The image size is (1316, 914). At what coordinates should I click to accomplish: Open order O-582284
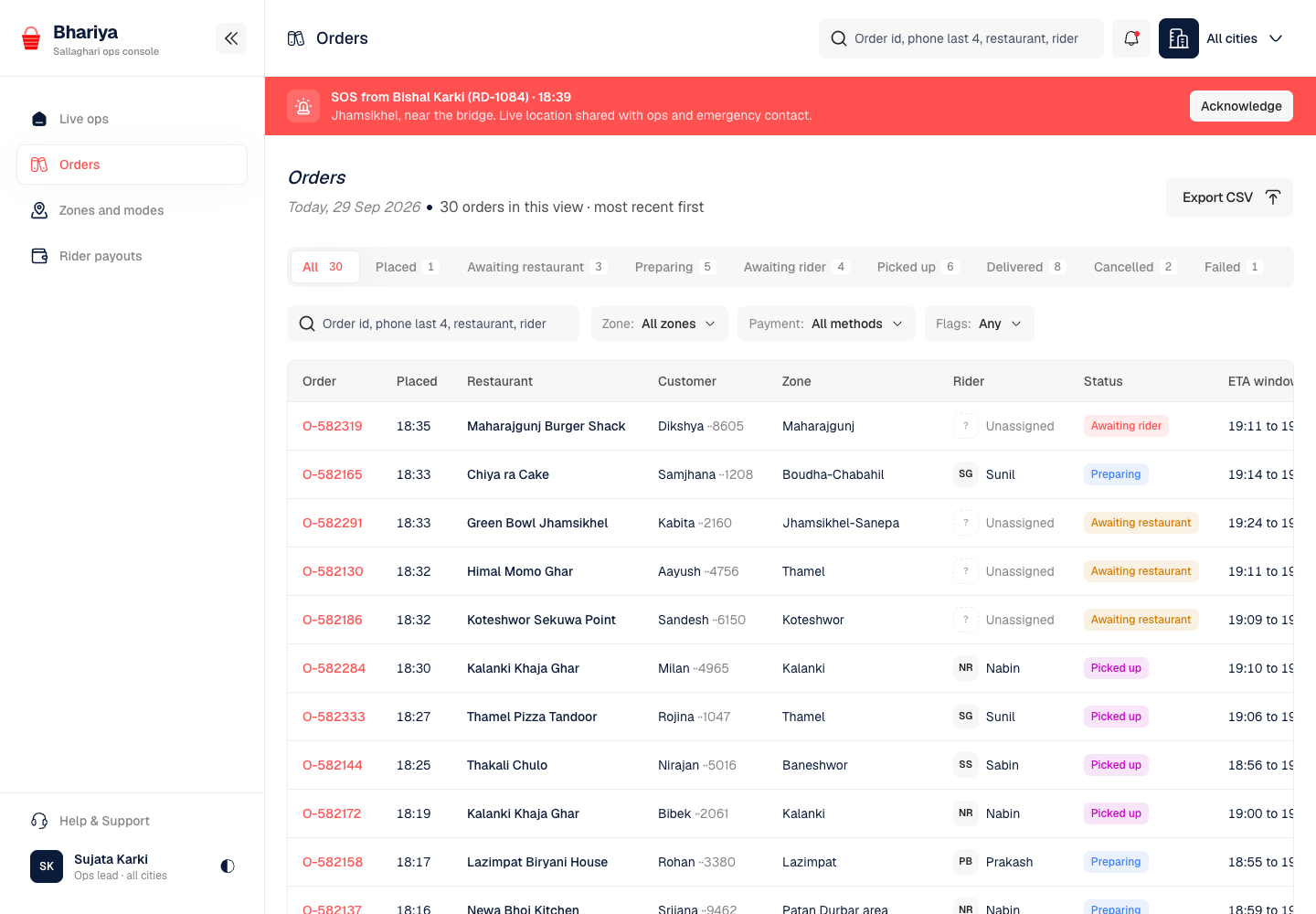pos(334,668)
